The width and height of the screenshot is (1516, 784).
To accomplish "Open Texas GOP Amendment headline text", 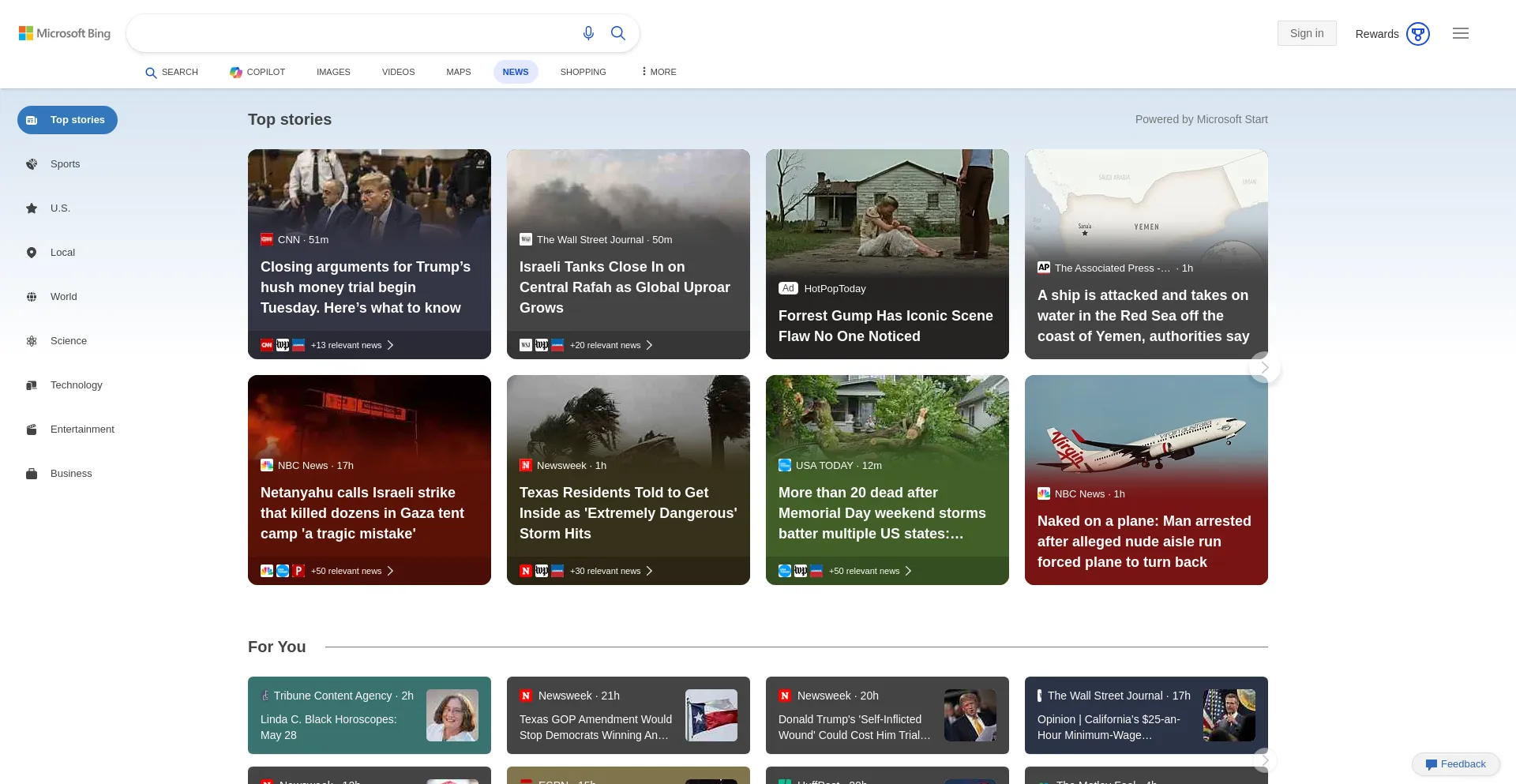I will (x=596, y=727).
